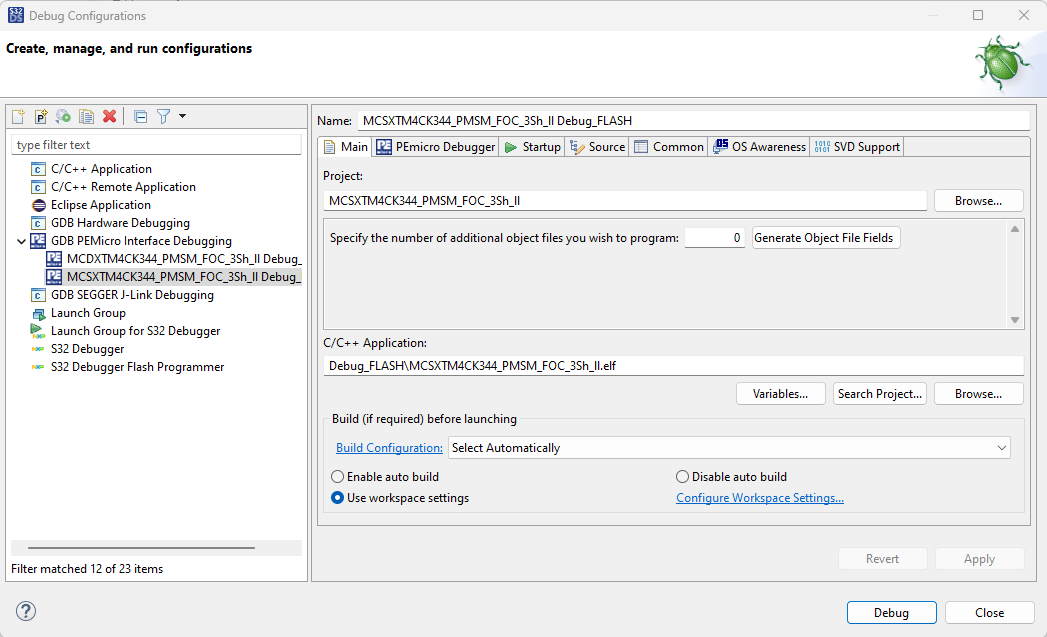Open filter dropdown arrow in toolbar

click(182, 117)
